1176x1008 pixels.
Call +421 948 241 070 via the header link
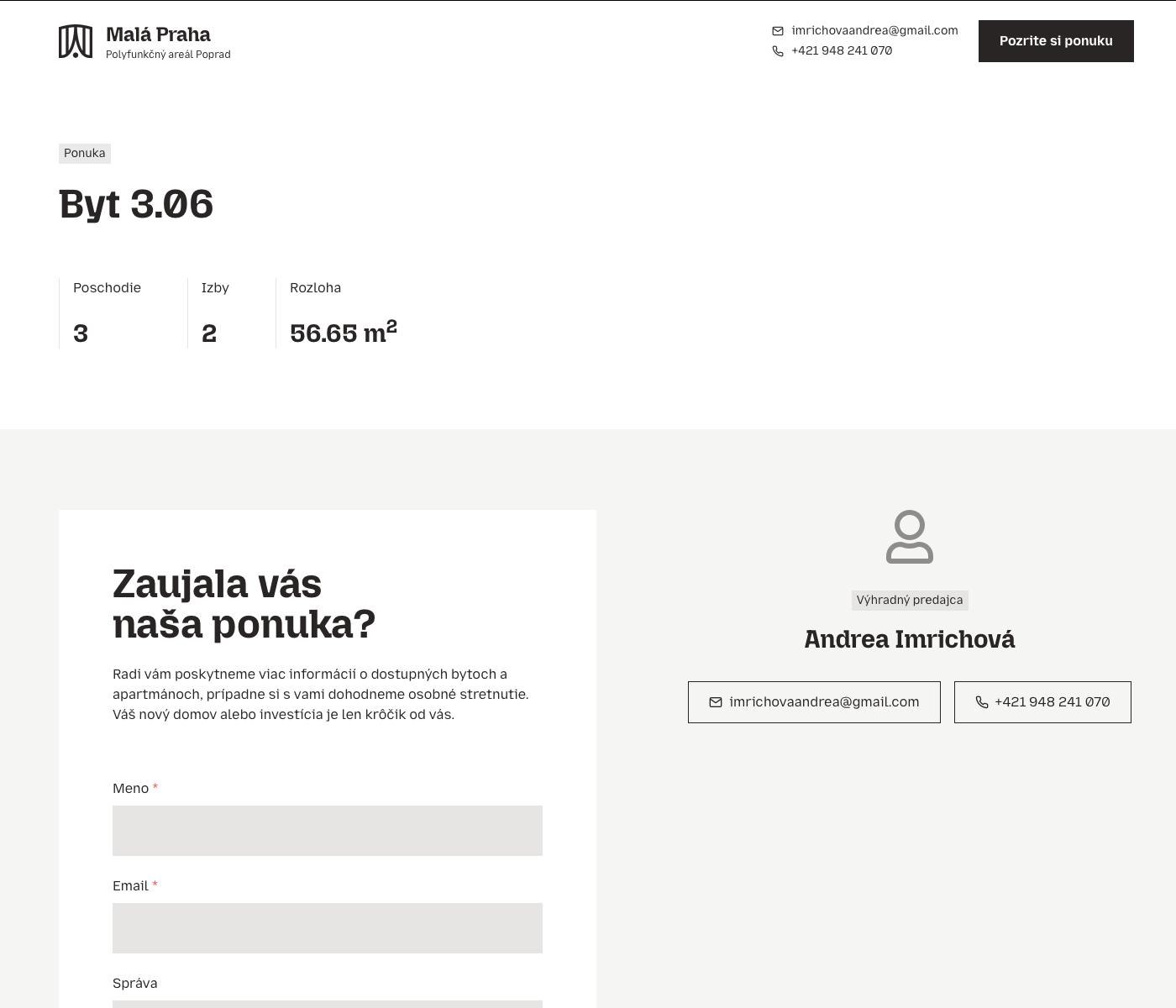841,50
